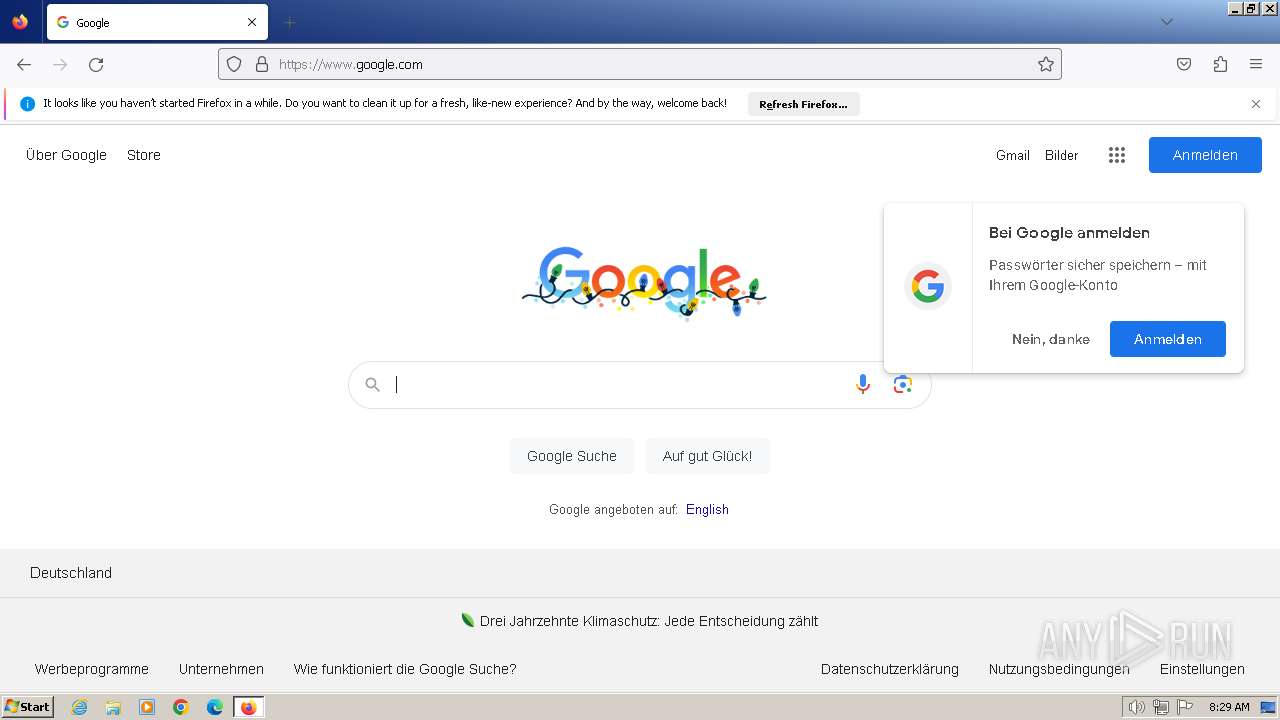Open the Bilder link
Image resolution: width=1280 pixels, height=720 pixels.
1062,155
